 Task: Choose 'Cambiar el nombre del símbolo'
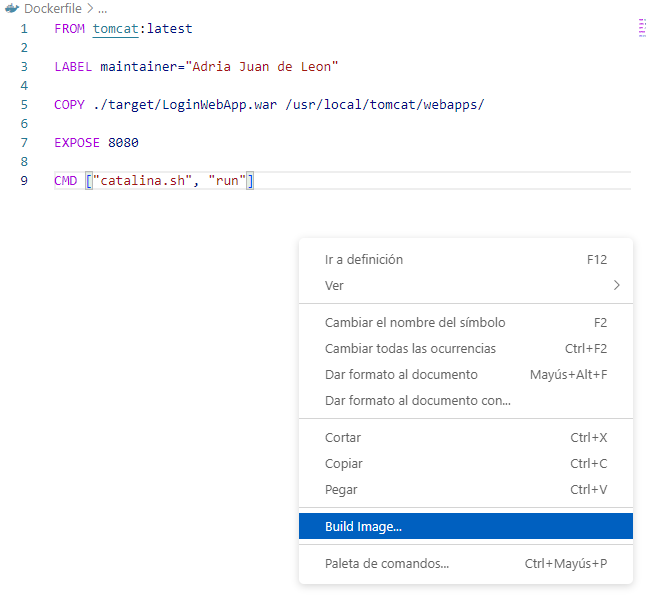pos(466,323)
